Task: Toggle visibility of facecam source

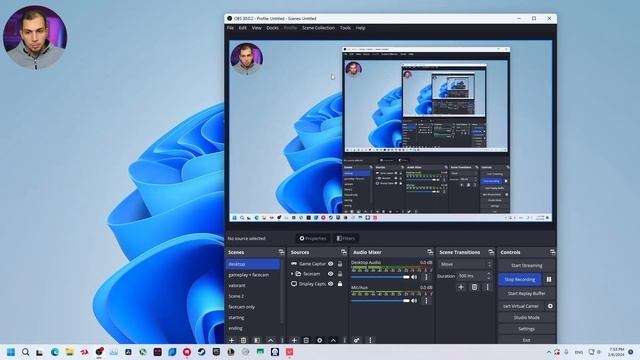Action: (331, 274)
